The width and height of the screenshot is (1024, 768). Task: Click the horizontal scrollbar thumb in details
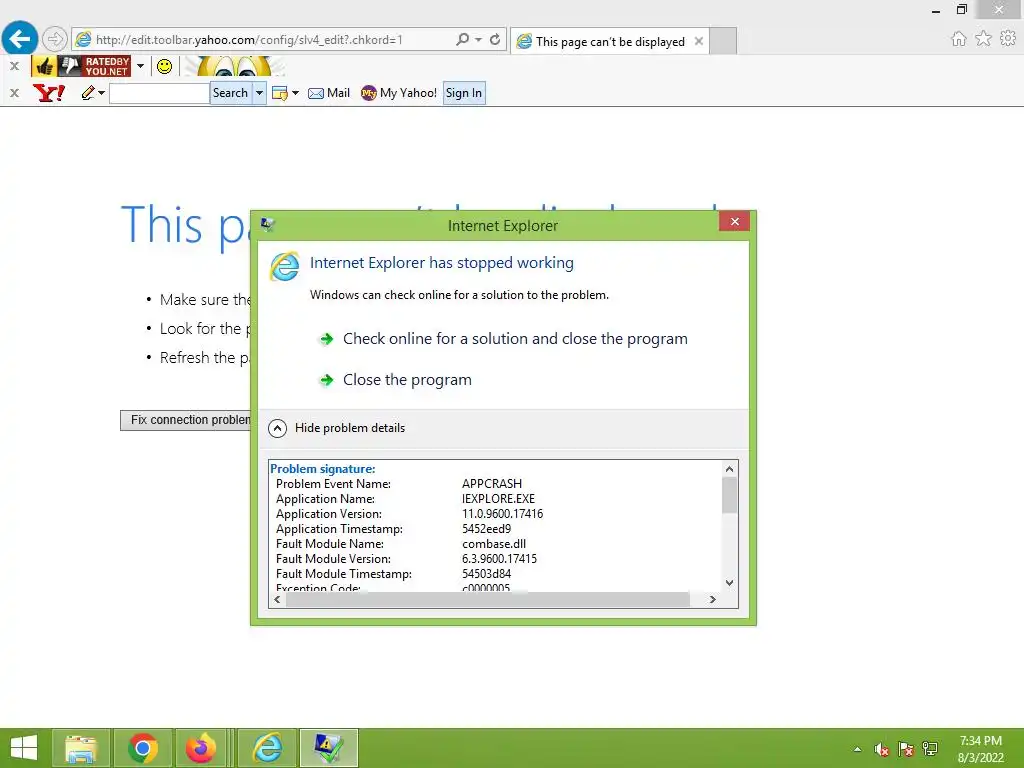(x=488, y=600)
